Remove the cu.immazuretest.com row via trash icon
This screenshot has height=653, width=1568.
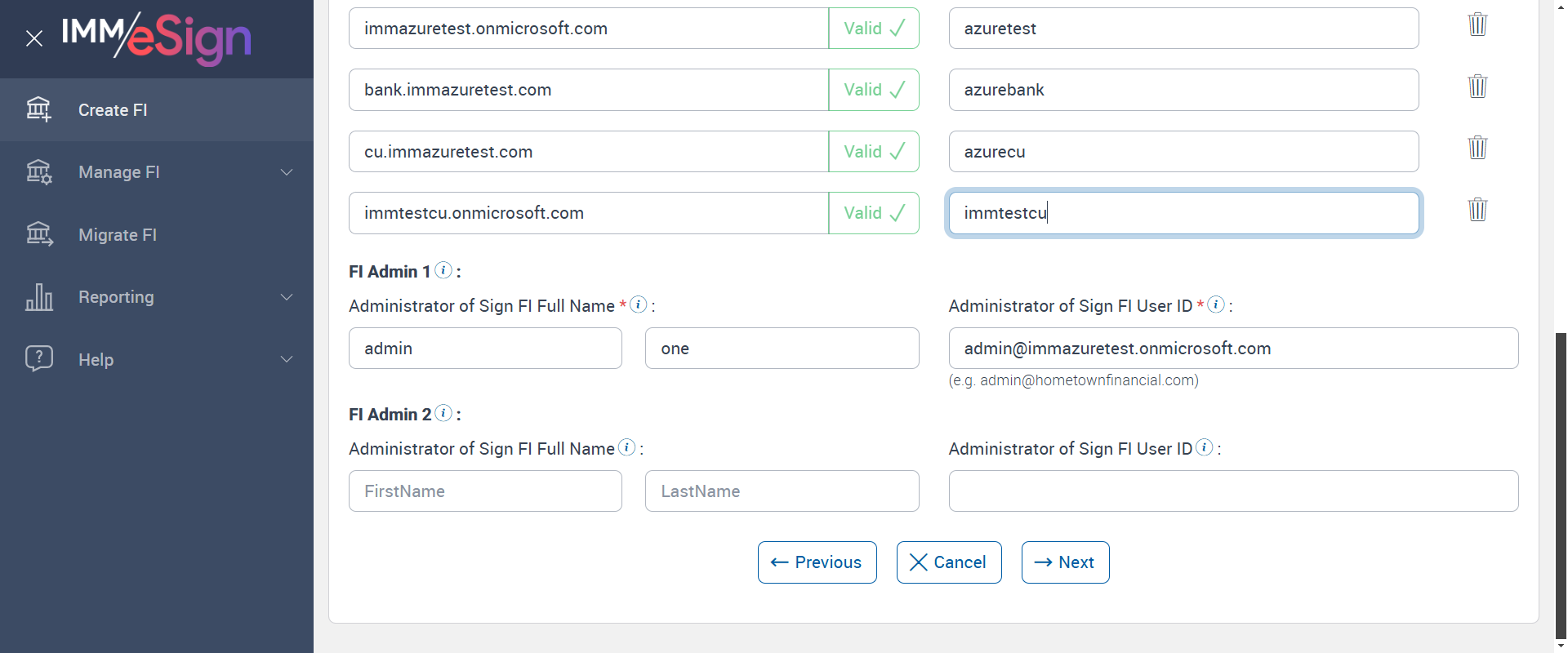(1477, 148)
